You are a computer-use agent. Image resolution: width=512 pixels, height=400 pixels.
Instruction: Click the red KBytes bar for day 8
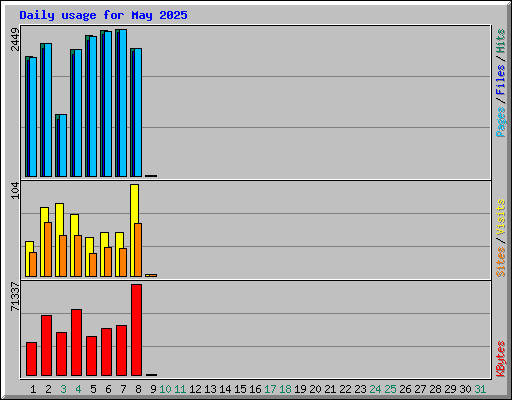pyautogui.click(x=136, y=330)
